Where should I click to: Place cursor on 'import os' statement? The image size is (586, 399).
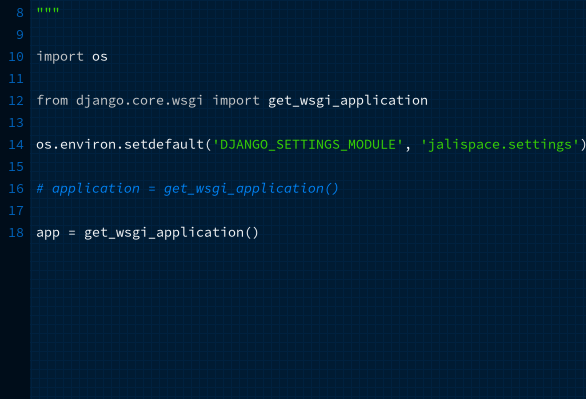click(x=72, y=57)
